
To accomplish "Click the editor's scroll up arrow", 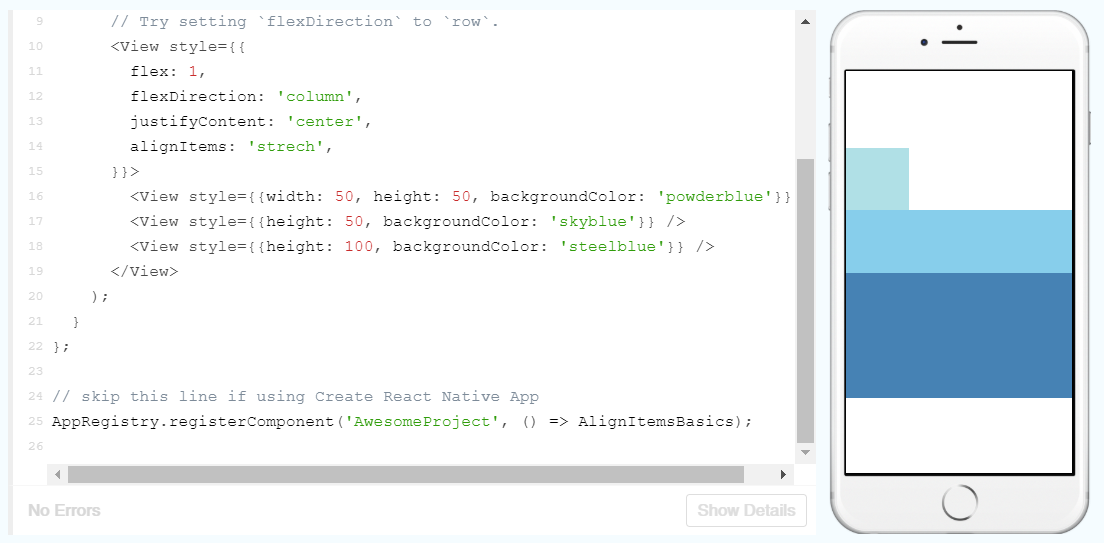I will (805, 21).
